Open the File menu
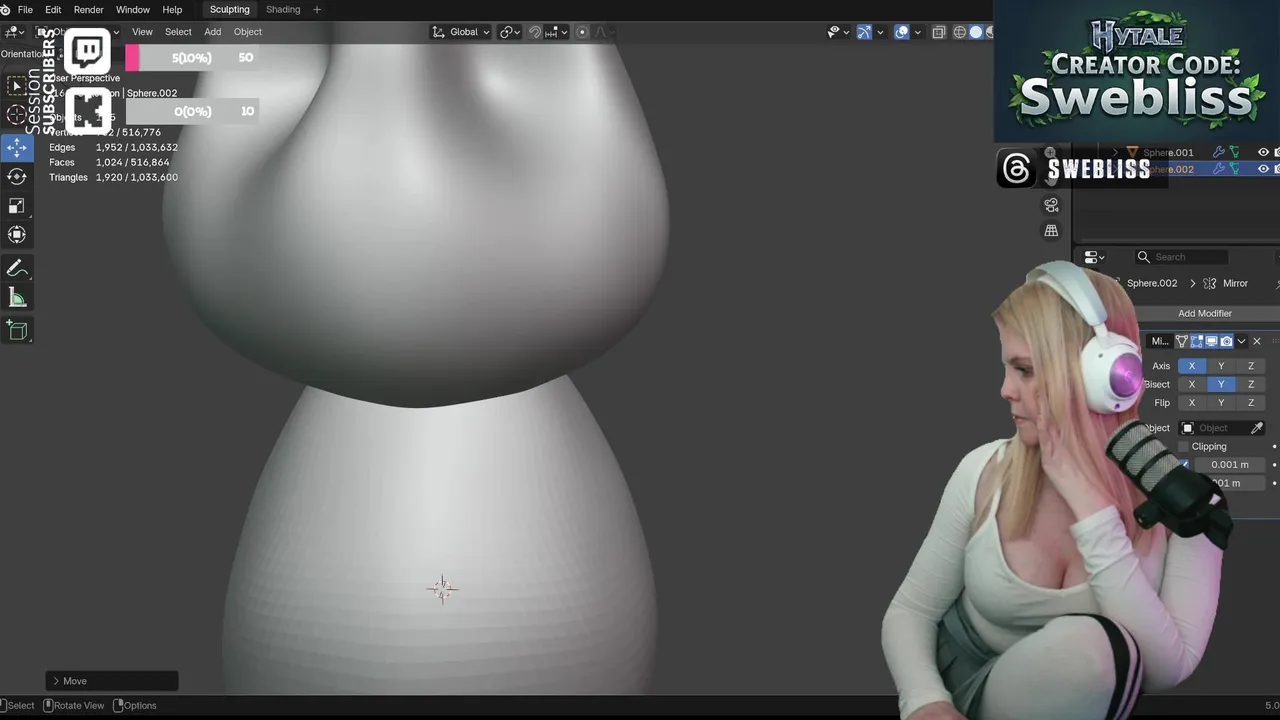 [x=25, y=10]
